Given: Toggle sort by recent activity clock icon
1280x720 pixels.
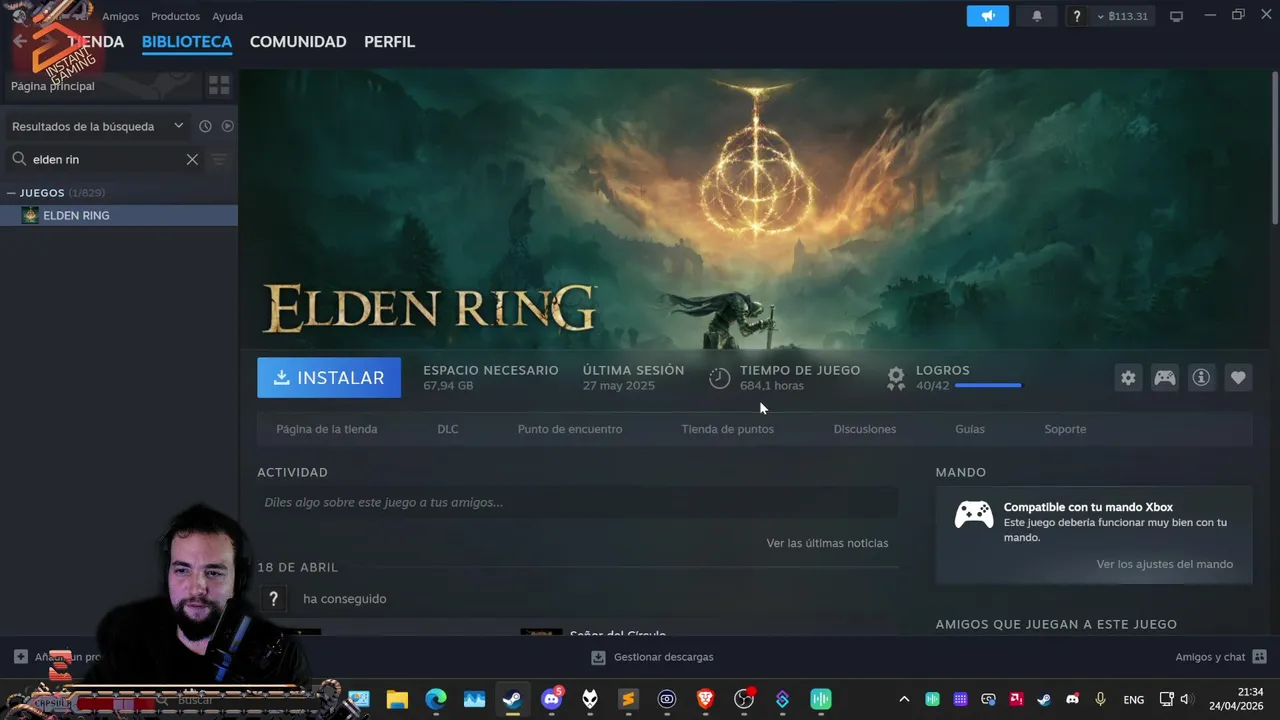Looking at the screenshot, I should (205, 126).
